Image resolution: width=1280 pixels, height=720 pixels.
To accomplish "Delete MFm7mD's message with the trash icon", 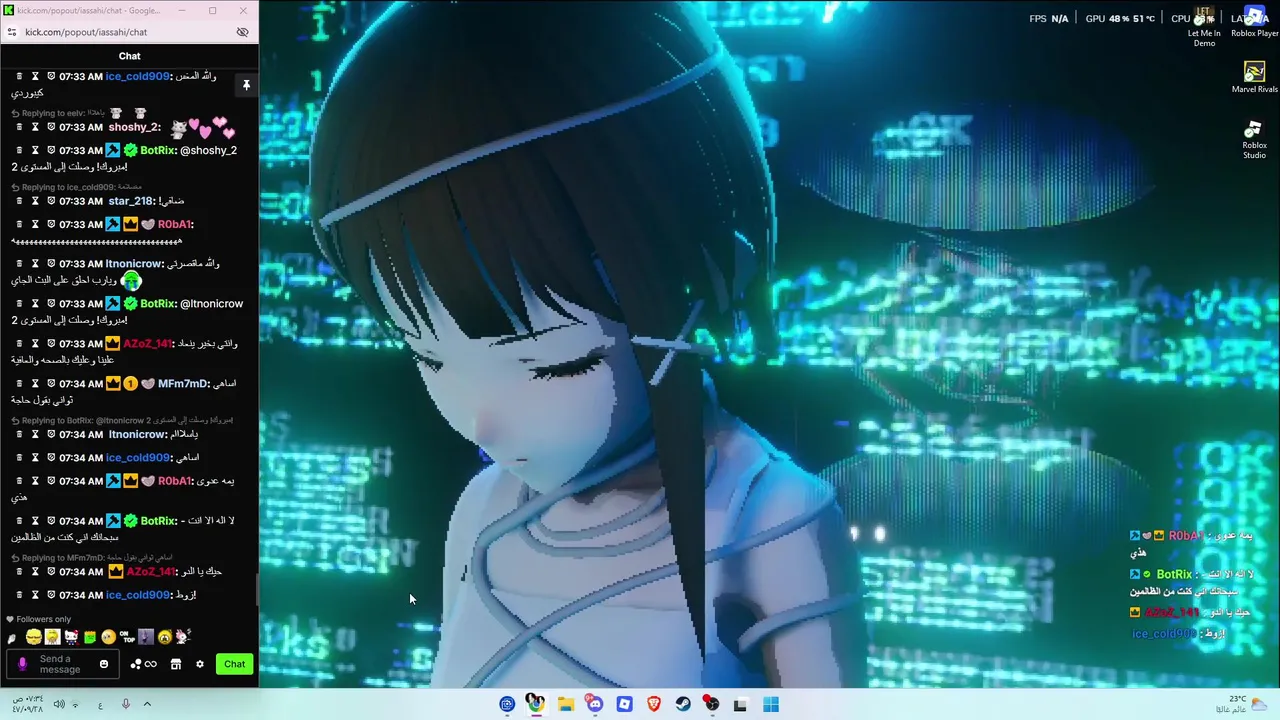I will (19, 384).
